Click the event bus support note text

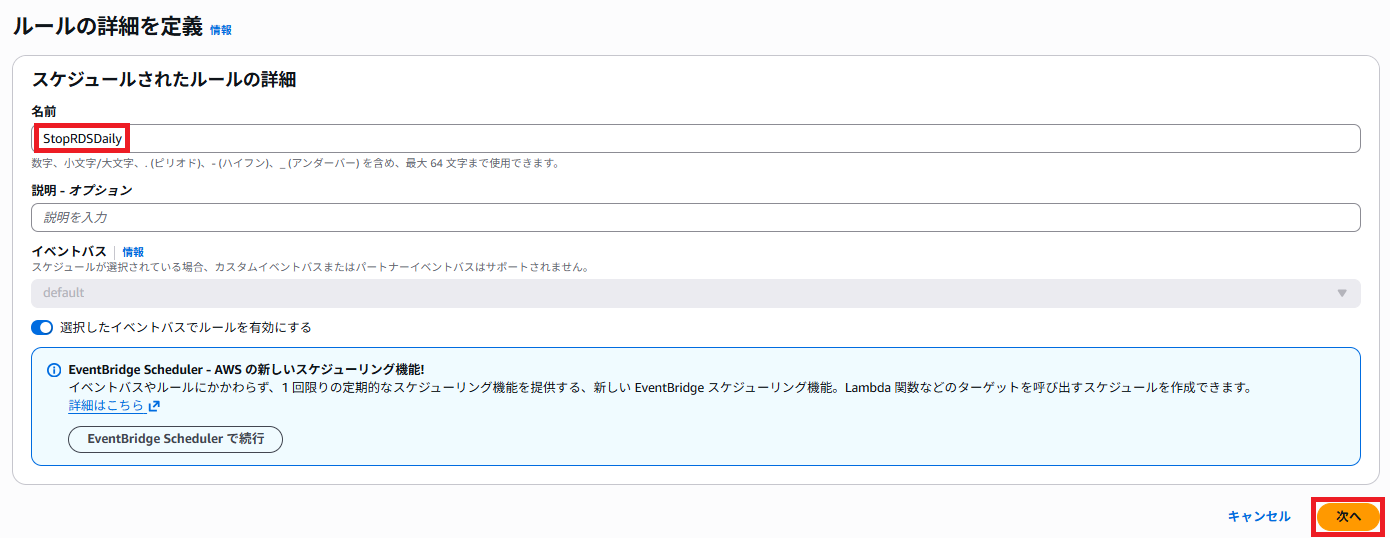coord(310,267)
